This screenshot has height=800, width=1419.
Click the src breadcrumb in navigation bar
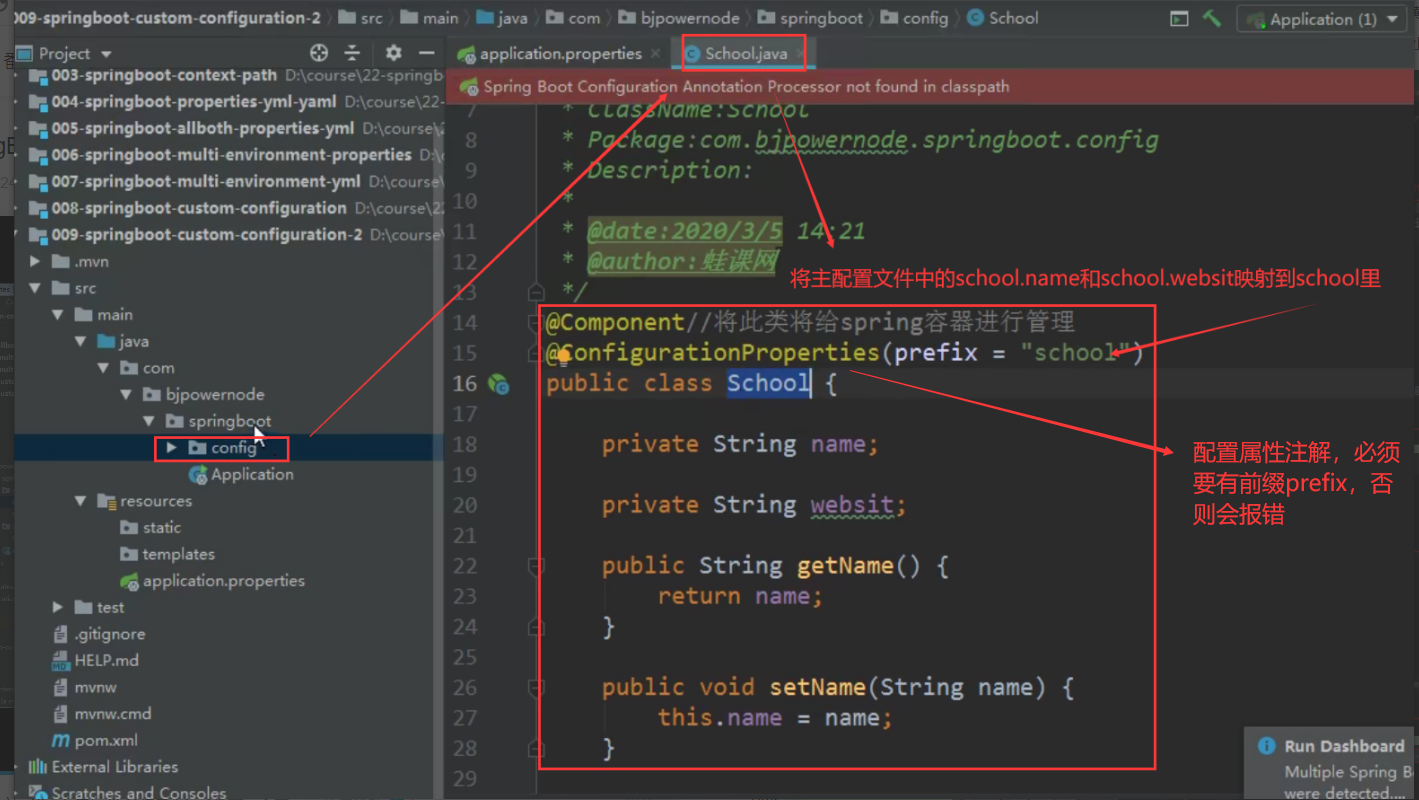[361, 18]
